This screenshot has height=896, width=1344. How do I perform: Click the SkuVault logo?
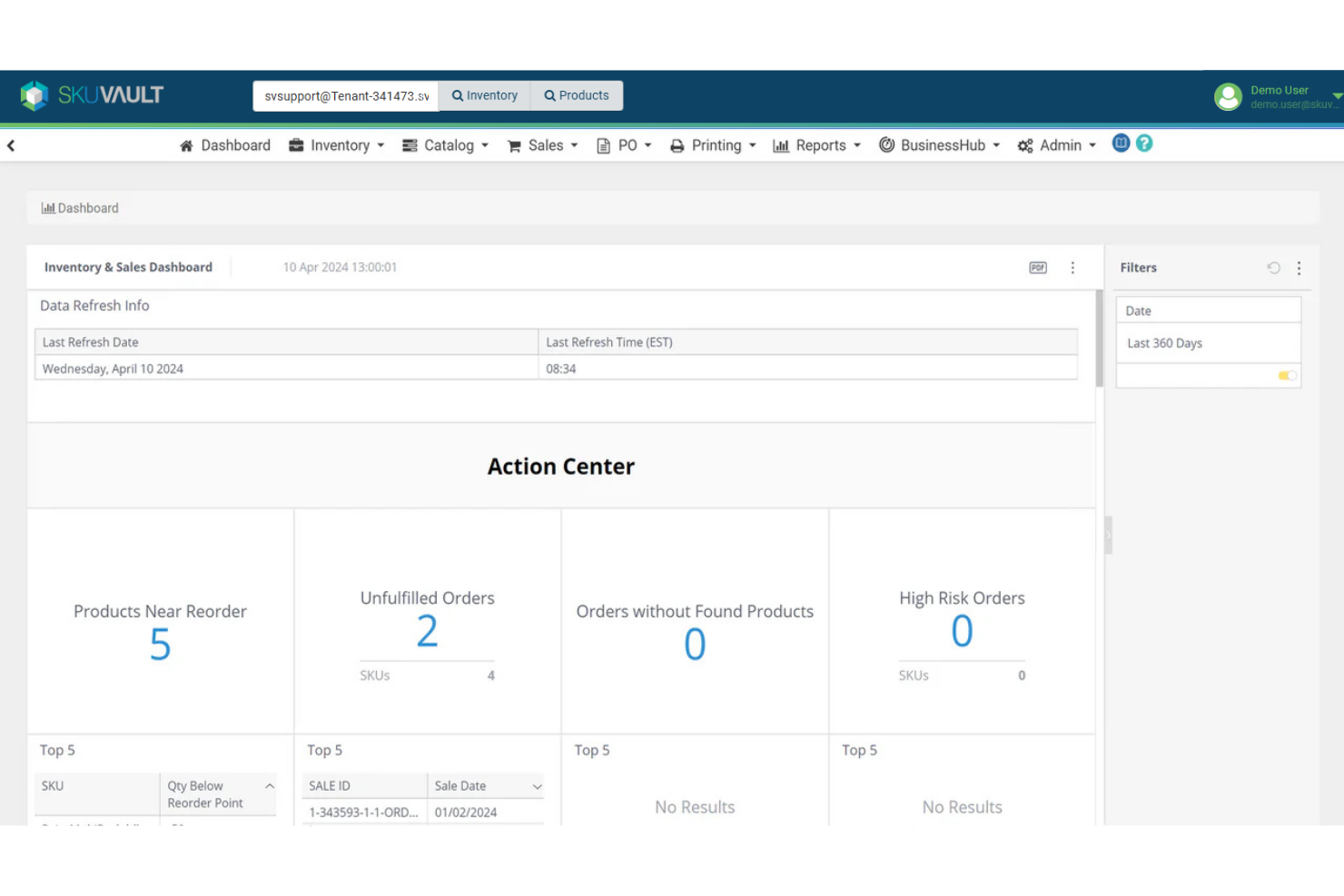coord(91,95)
